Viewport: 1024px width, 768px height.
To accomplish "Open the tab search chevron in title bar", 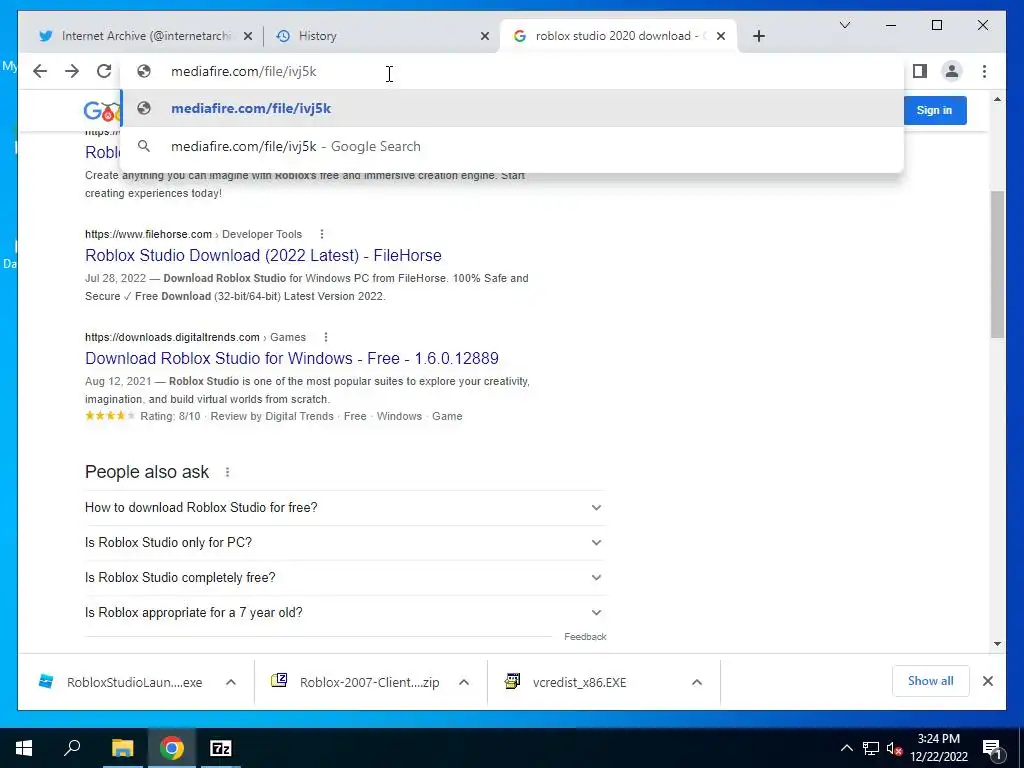I will (x=844, y=25).
